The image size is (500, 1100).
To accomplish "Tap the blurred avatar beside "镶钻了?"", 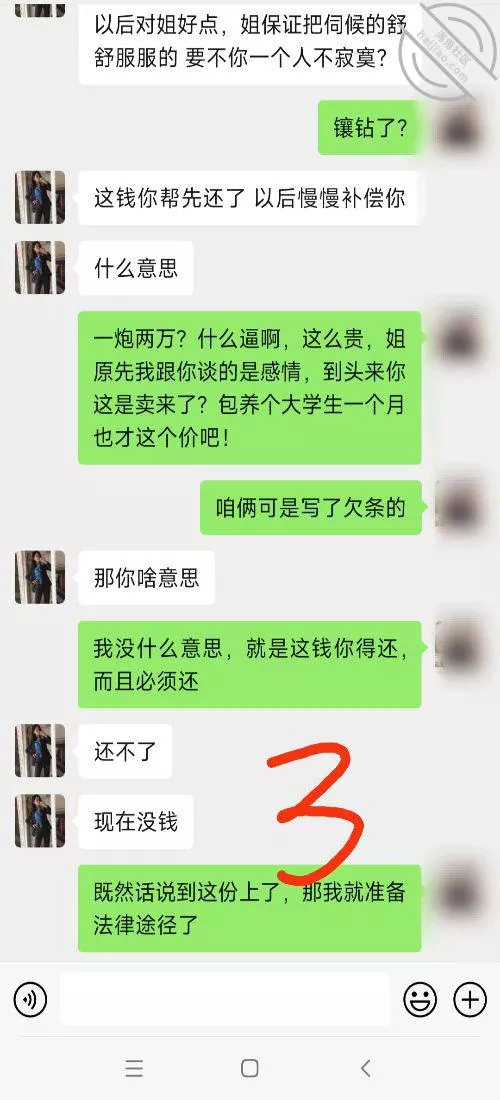I will tap(460, 128).
